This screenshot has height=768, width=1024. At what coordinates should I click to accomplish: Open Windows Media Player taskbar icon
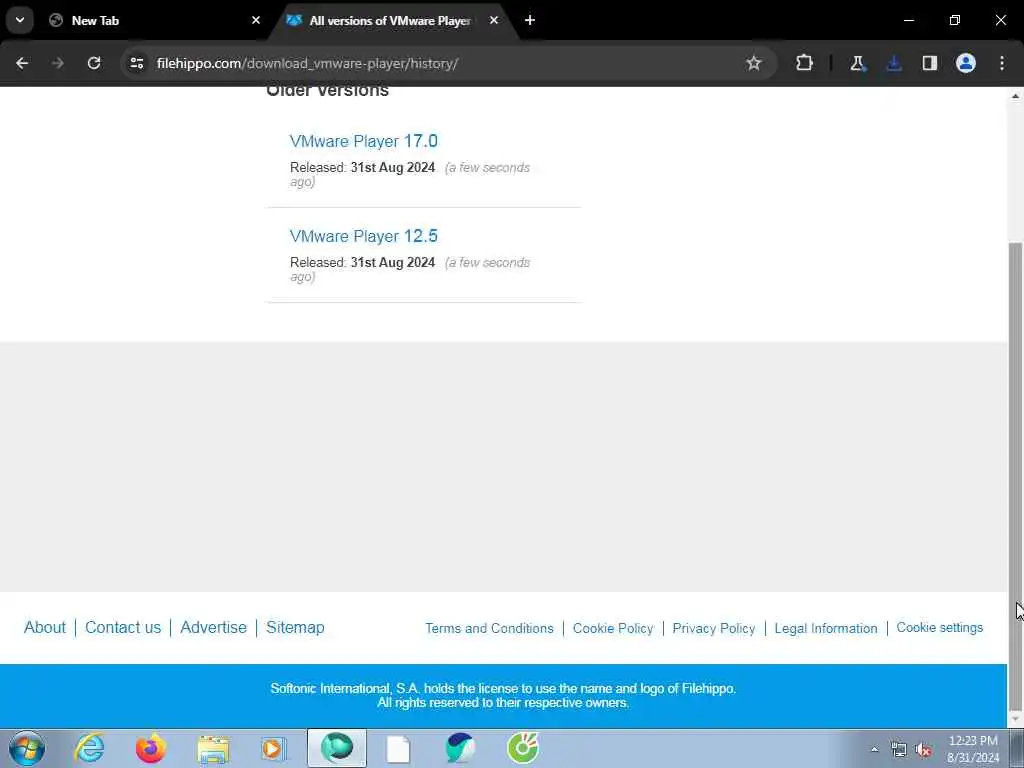click(x=274, y=748)
